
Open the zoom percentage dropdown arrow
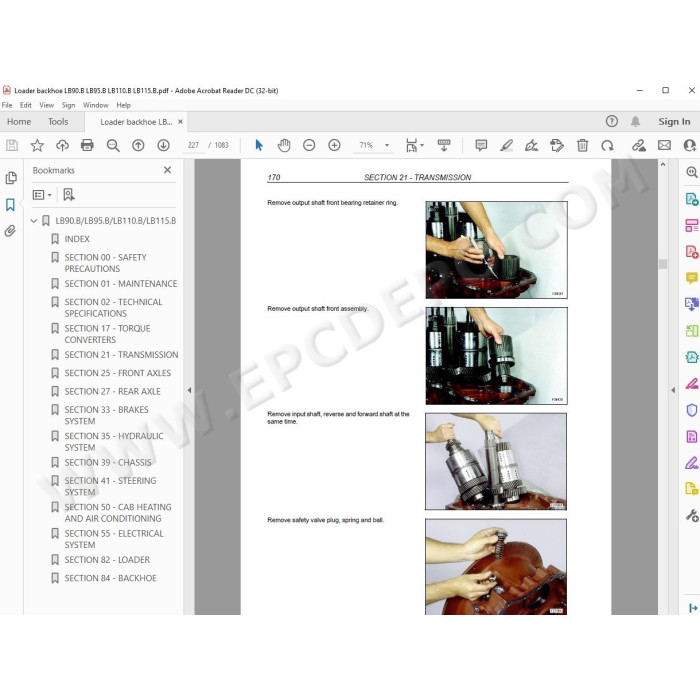pos(387,145)
